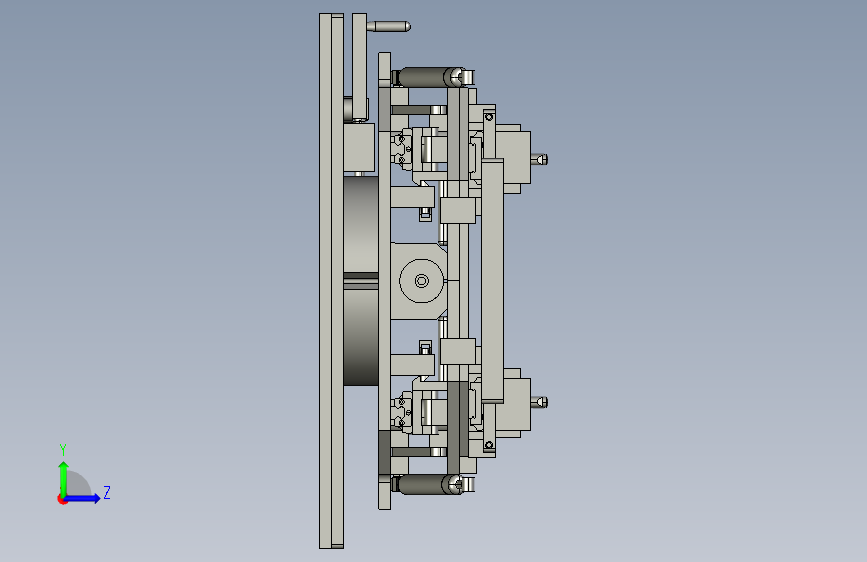Select the circular hub at the model center

(x=421, y=281)
